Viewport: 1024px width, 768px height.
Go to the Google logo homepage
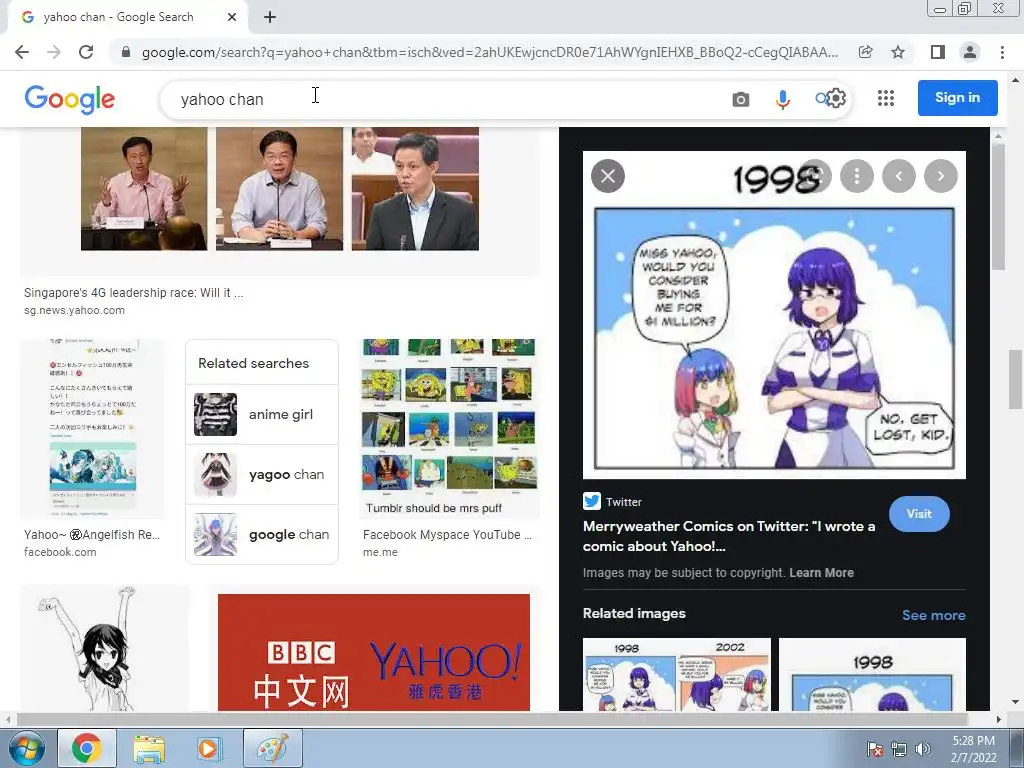coord(70,99)
